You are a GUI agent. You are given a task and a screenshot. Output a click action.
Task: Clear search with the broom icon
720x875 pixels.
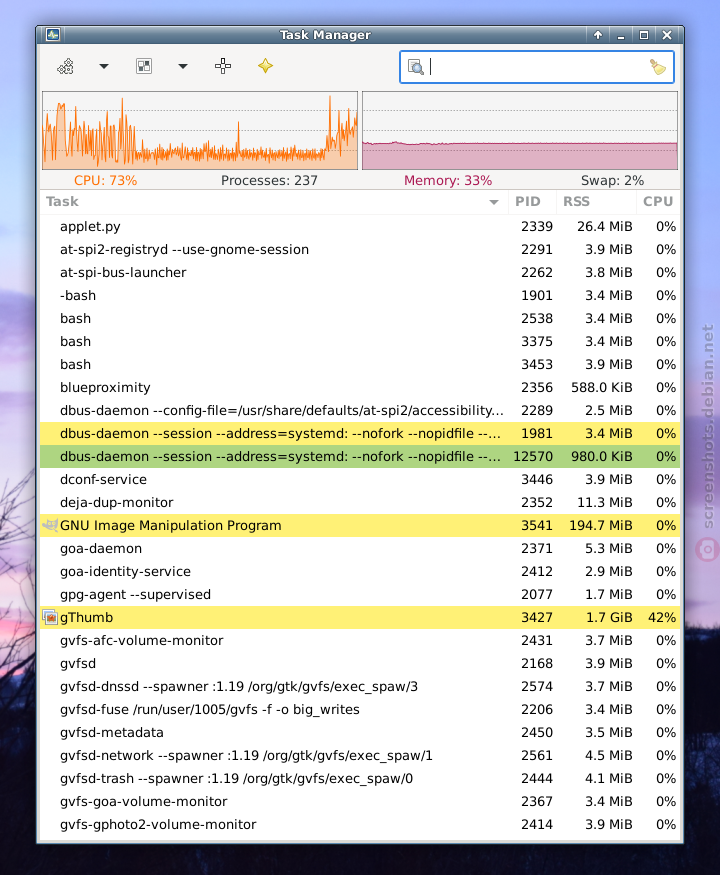(658, 67)
